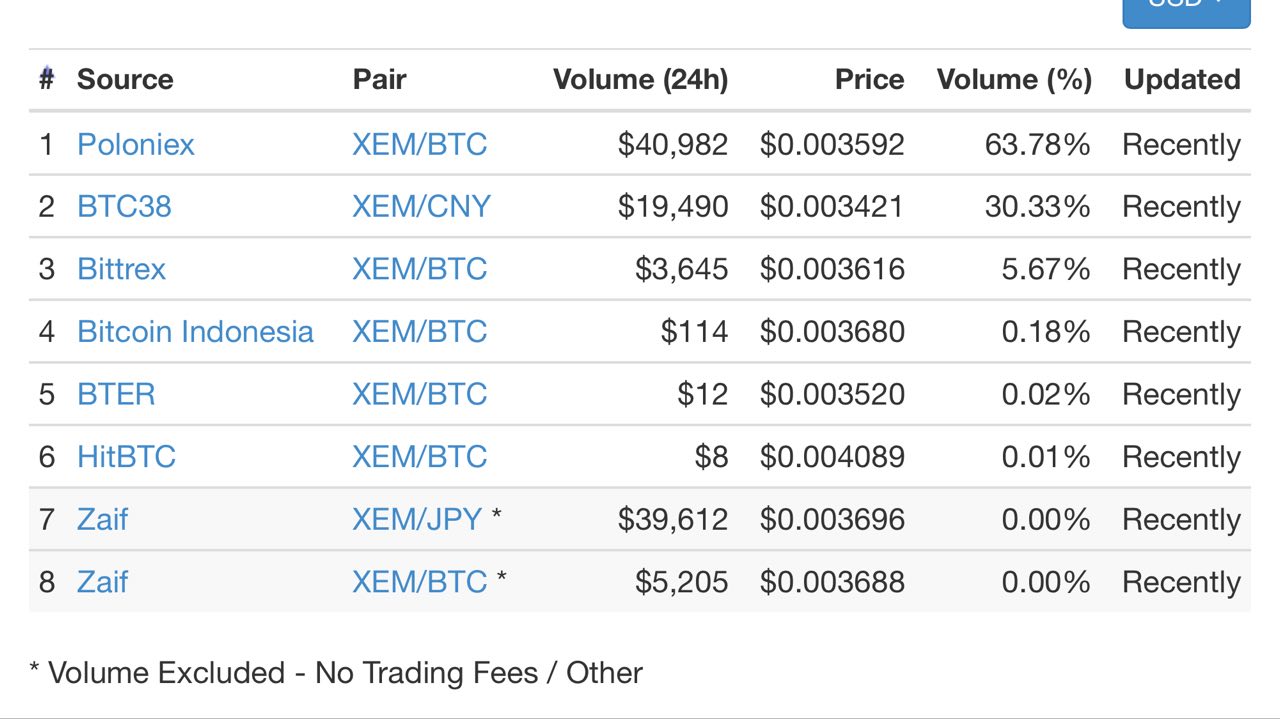The image size is (1280, 719).
Task: Open the XEM/JPY pair link
Action: [417, 519]
